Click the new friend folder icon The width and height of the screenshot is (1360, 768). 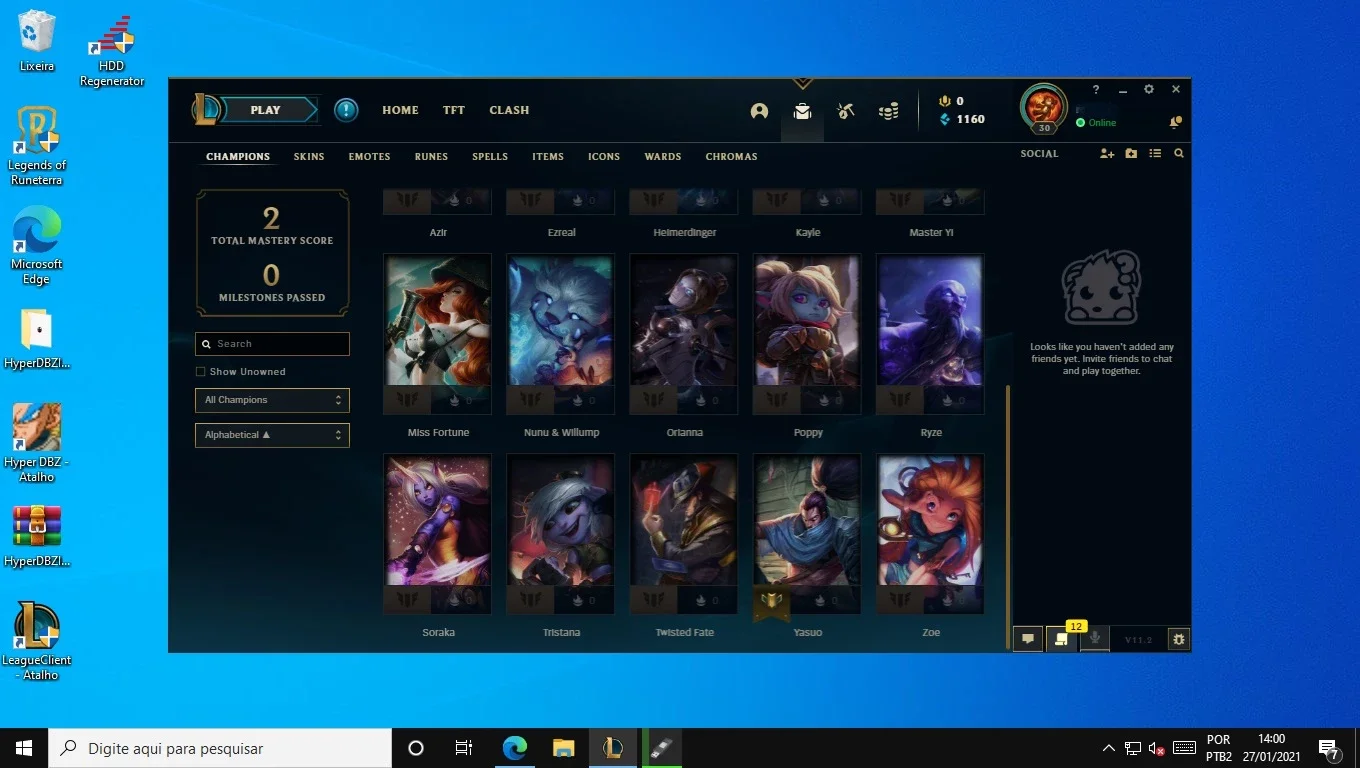point(1131,154)
